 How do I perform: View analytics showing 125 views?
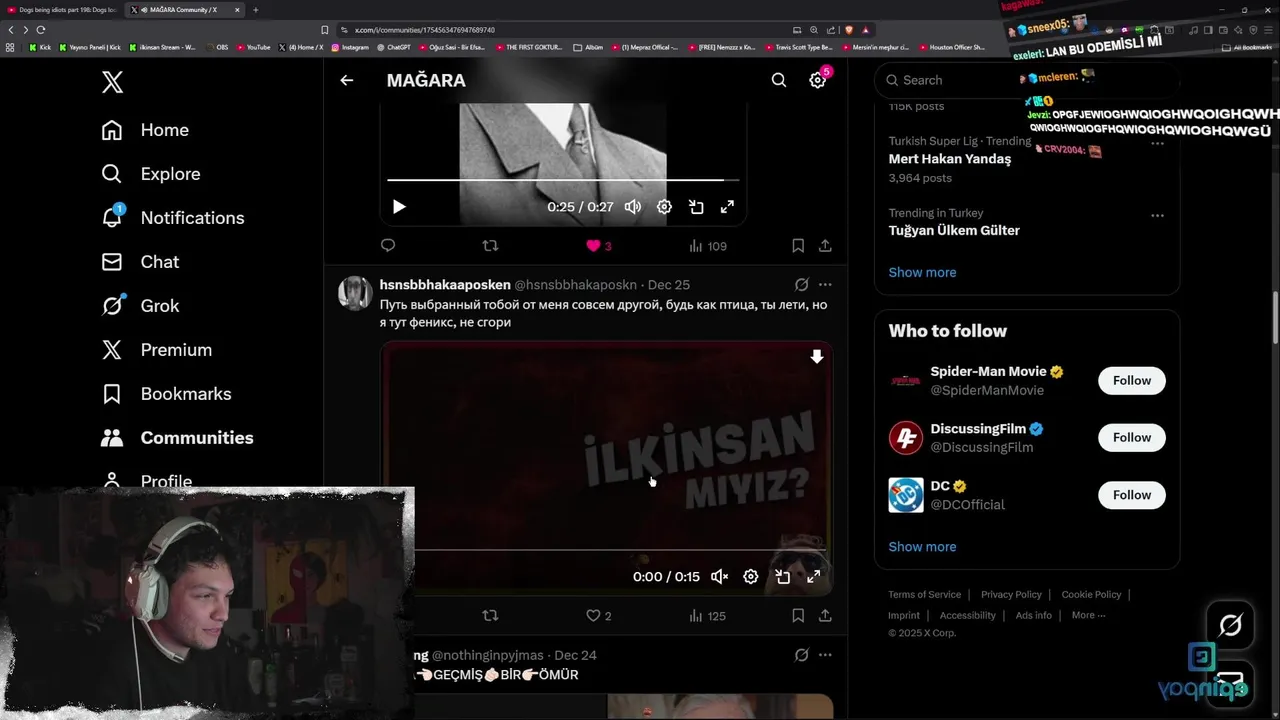click(708, 616)
